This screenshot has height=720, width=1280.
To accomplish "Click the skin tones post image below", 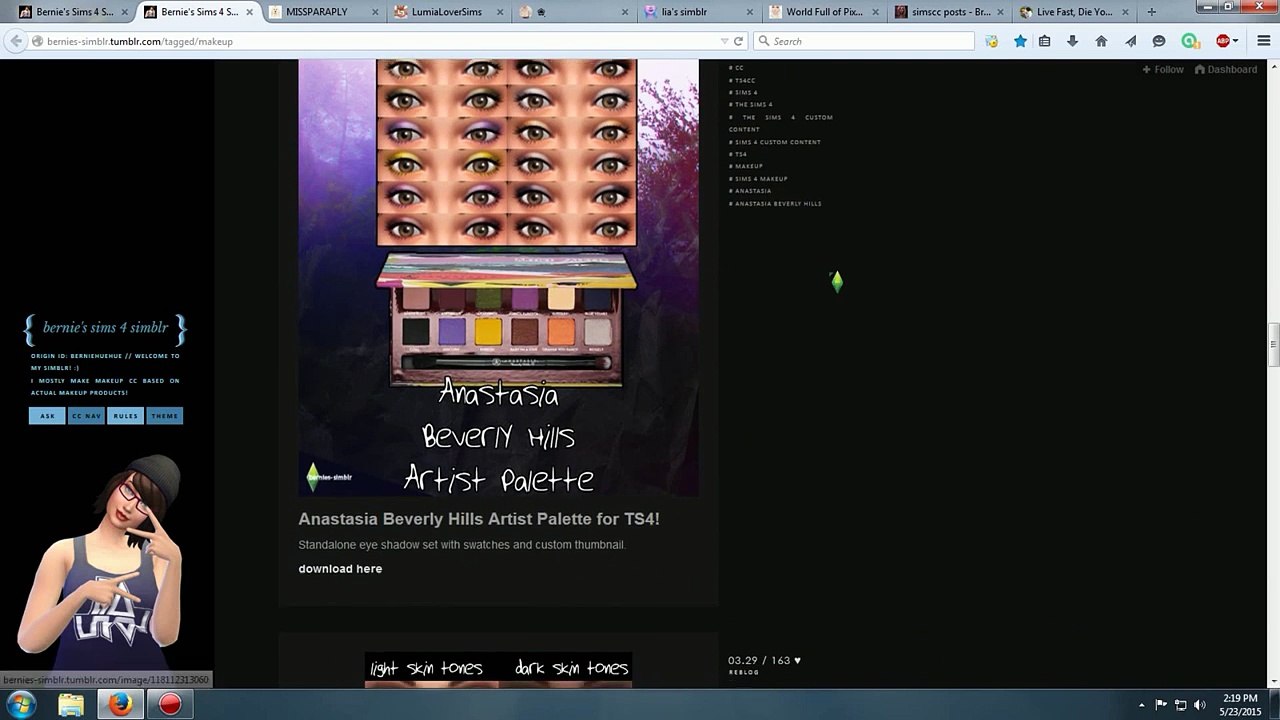I will pyautogui.click(x=498, y=670).
